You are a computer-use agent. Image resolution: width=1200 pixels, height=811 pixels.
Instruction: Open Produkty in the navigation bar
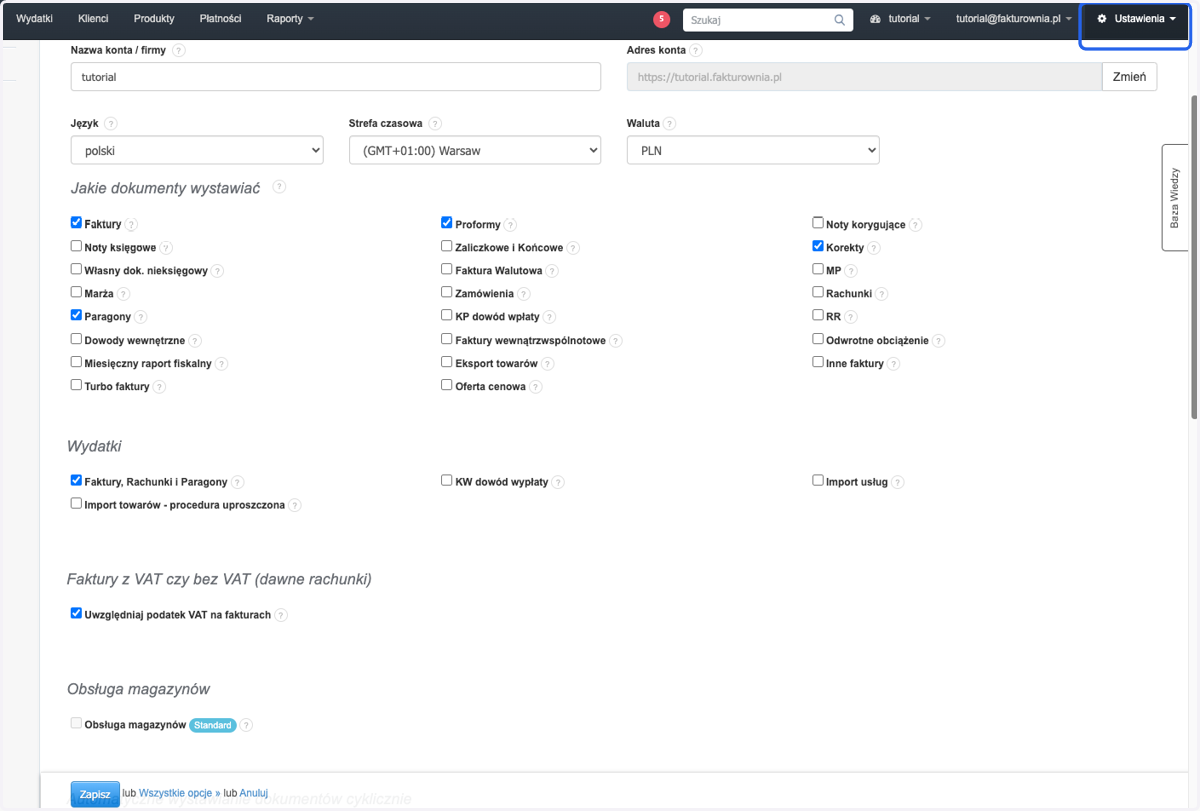[x=154, y=19]
